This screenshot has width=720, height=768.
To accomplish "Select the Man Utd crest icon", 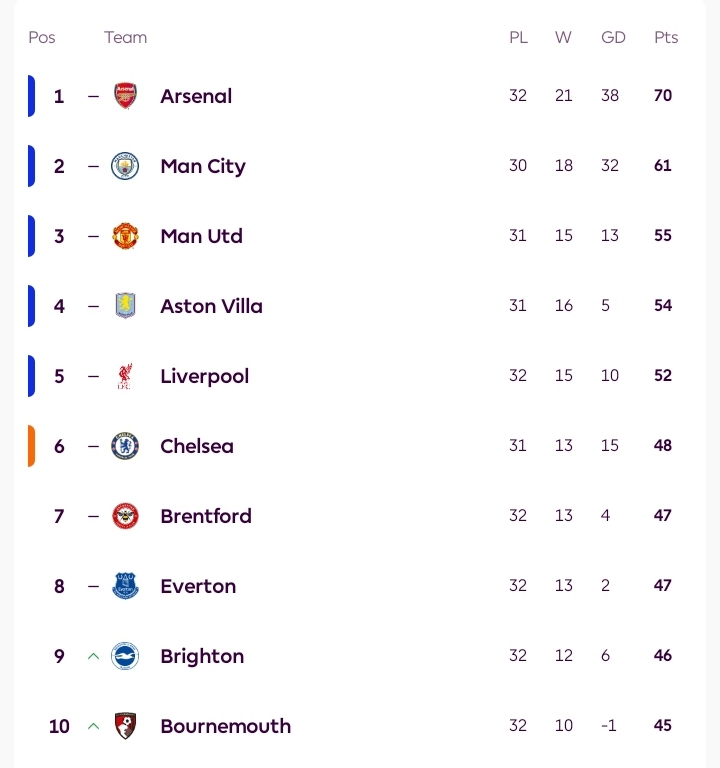I will pyautogui.click(x=125, y=236).
